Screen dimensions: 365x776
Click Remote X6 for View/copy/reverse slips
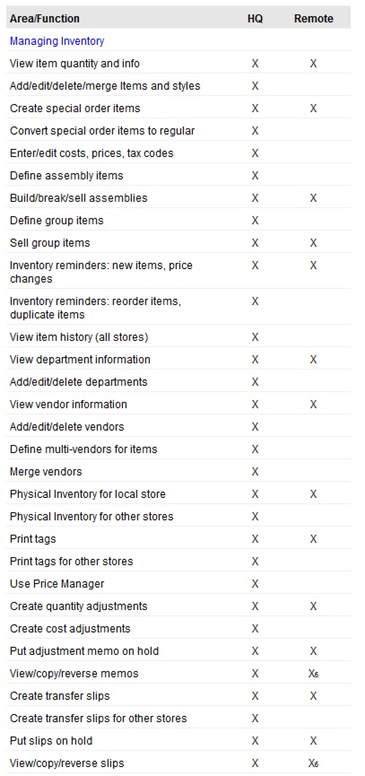point(314,764)
